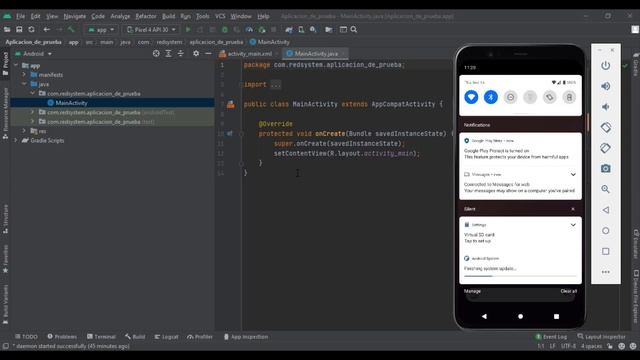Collapse the java folder in tree
This screenshot has width=640, height=360.
(x=24, y=84)
